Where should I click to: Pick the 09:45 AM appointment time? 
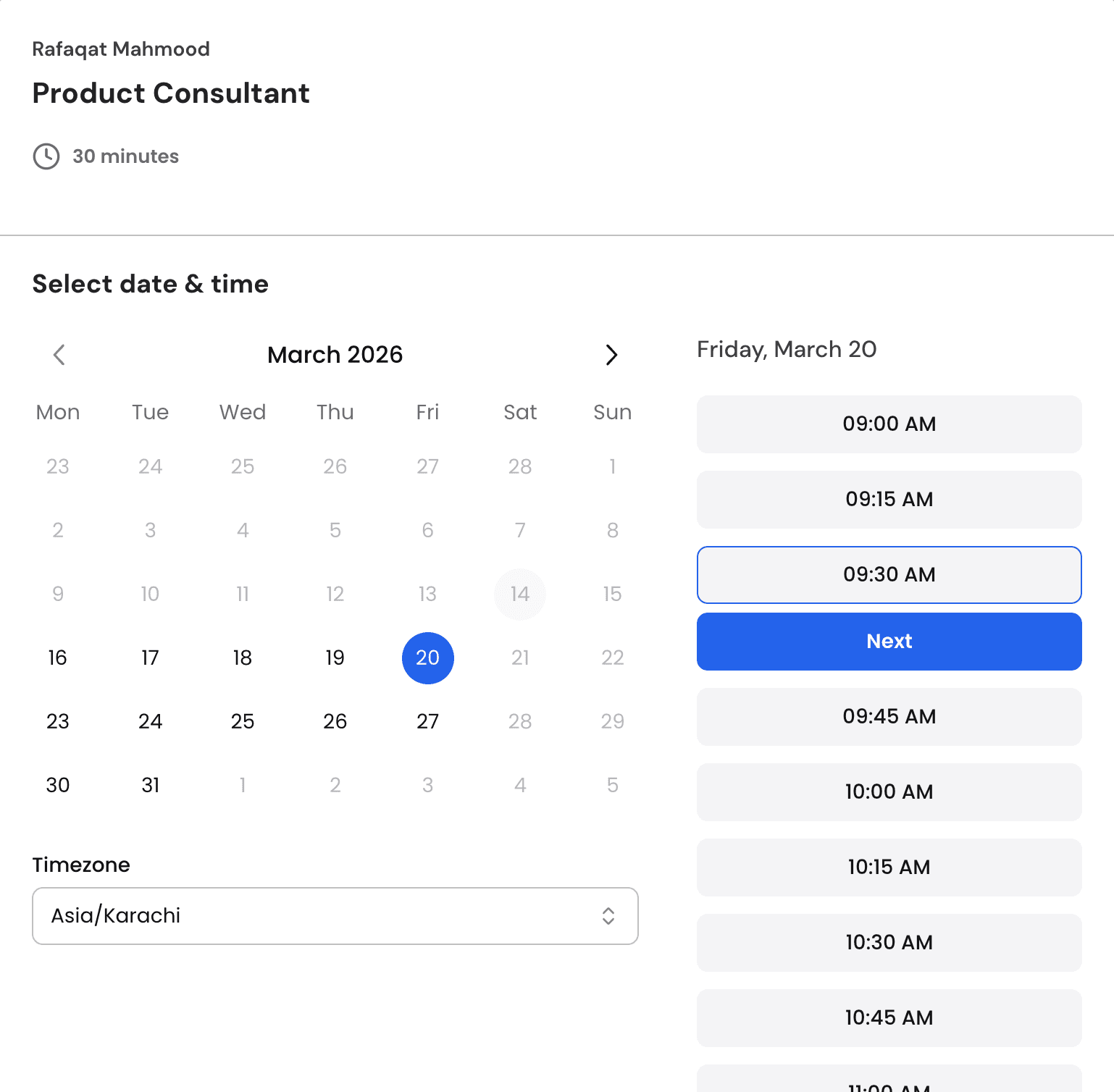coord(889,717)
